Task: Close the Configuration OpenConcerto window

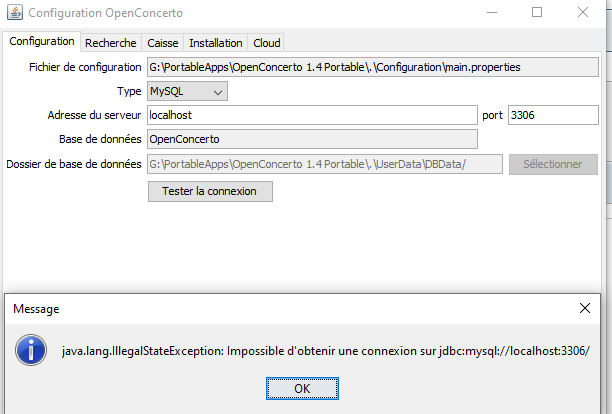Action: tap(583, 14)
